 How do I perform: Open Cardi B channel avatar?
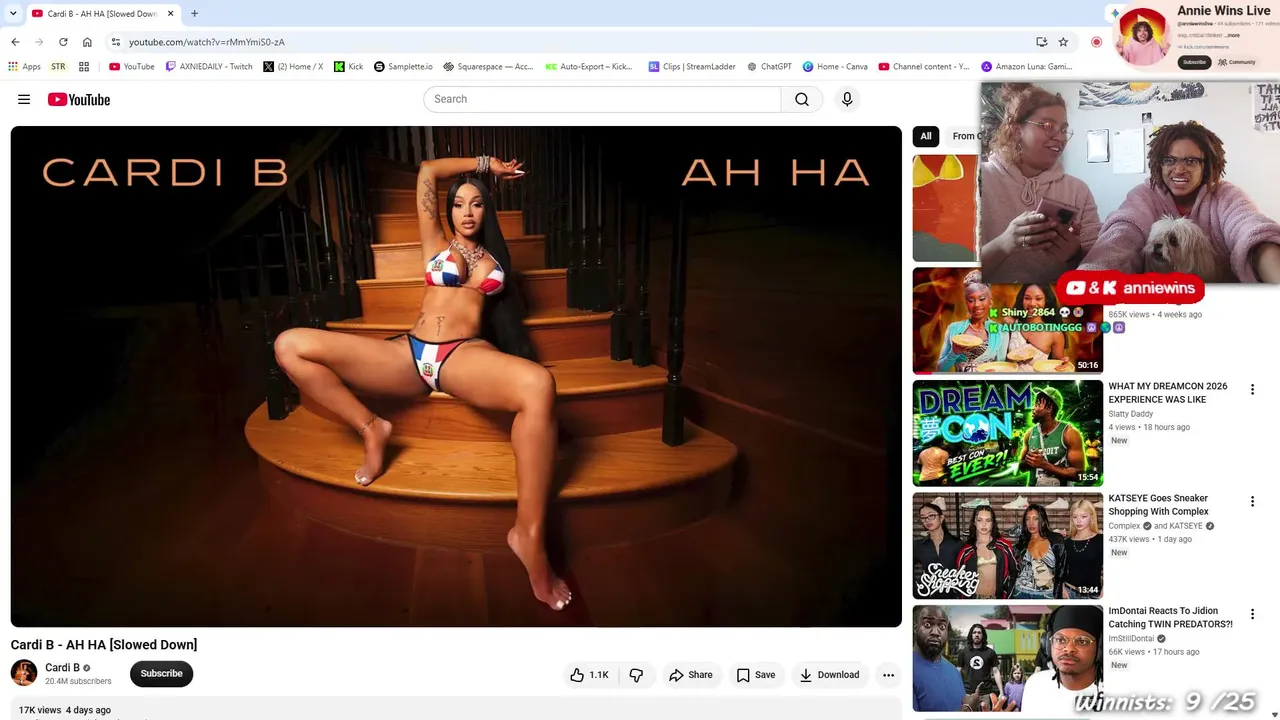click(24, 673)
